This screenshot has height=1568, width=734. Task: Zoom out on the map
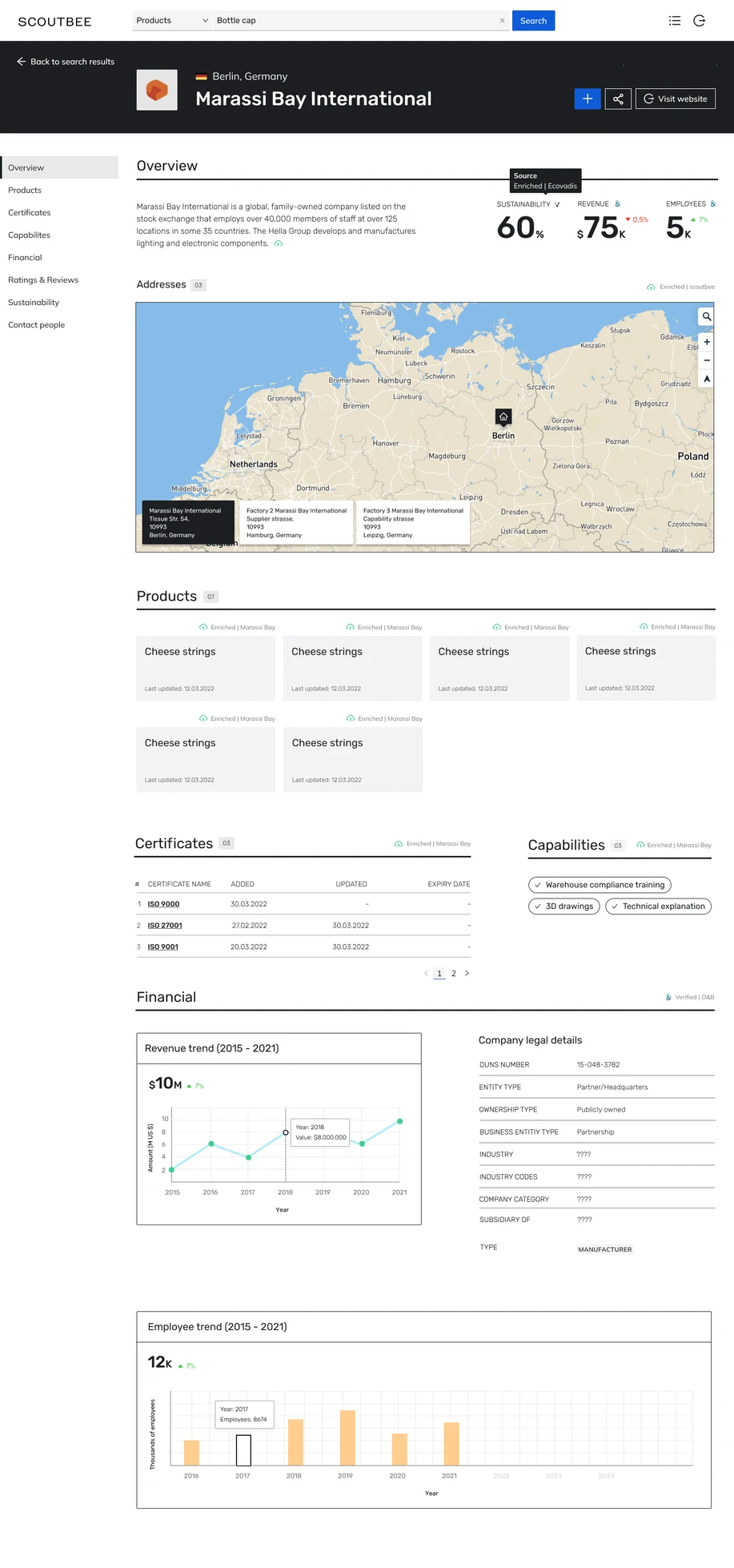tap(707, 360)
